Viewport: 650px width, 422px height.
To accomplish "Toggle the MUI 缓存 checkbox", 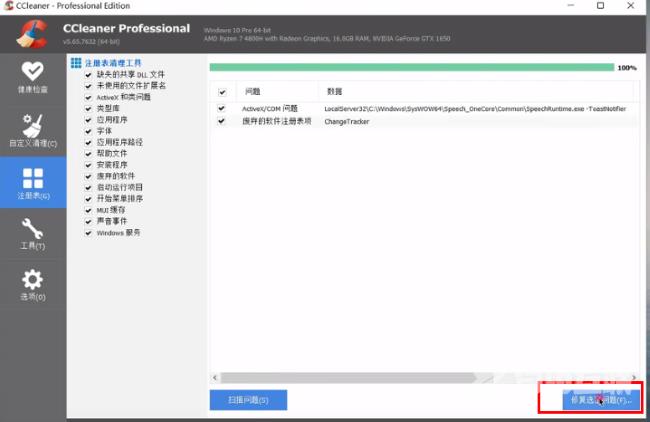I will click(88, 211).
